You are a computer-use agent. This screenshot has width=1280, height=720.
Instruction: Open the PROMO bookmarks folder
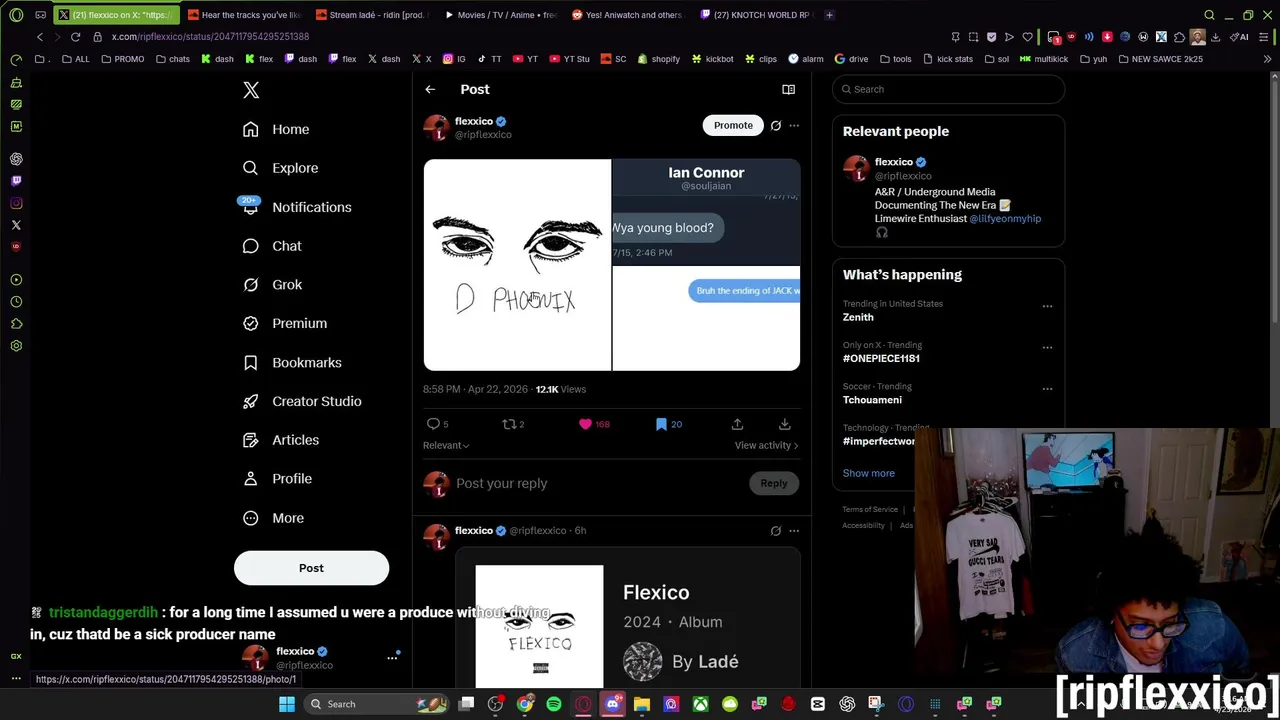123,59
